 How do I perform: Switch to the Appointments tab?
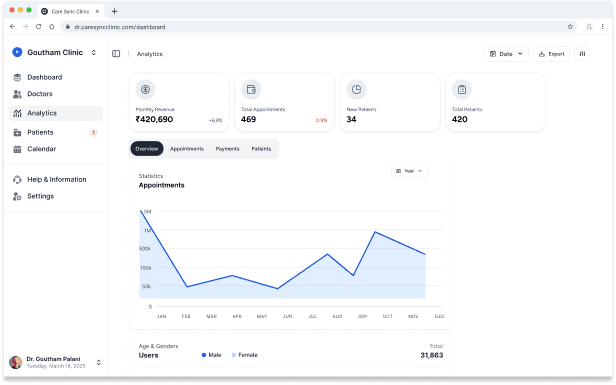tap(187, 149)
